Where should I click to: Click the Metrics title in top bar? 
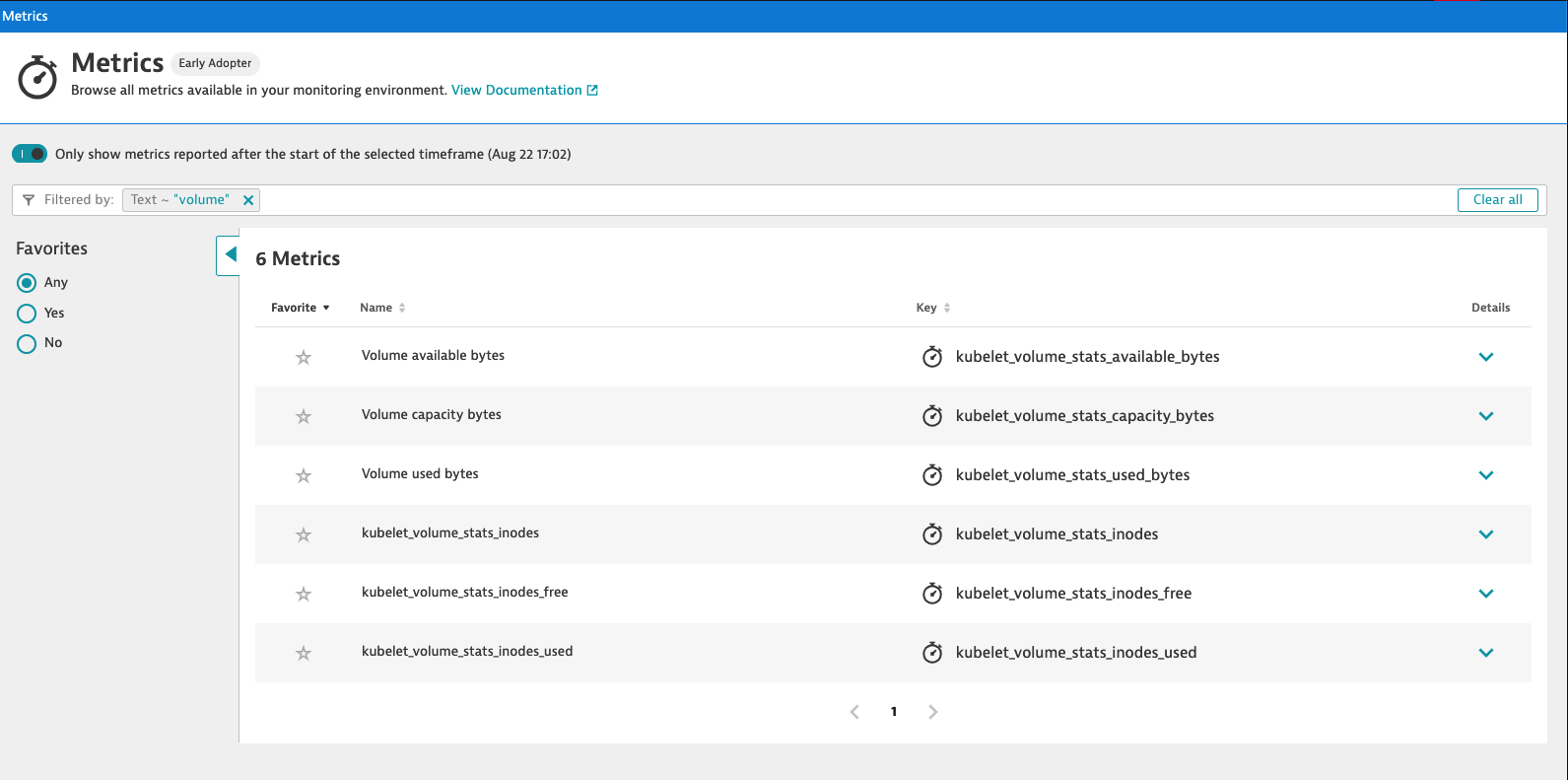coord(25,16)
